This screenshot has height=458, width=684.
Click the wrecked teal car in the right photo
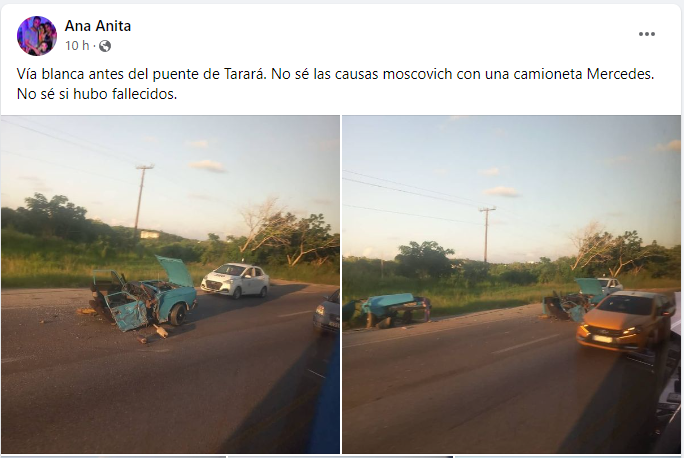pyautogui.click(x=572, y=300)
